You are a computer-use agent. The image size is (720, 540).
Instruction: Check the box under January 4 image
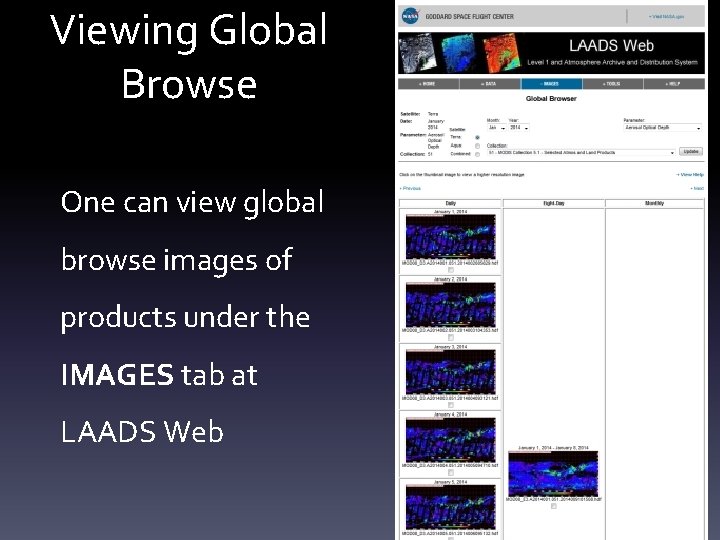[x=450, y=472]
